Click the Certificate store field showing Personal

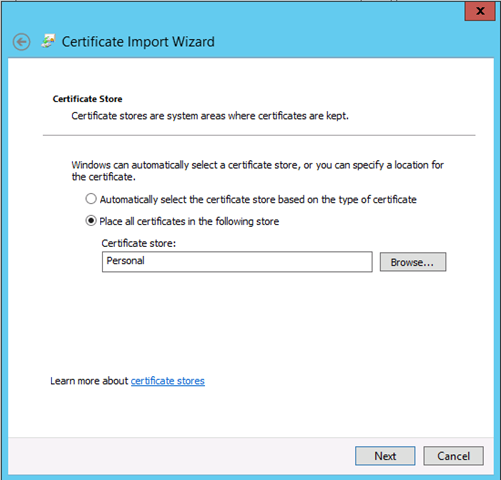point(237,262)
